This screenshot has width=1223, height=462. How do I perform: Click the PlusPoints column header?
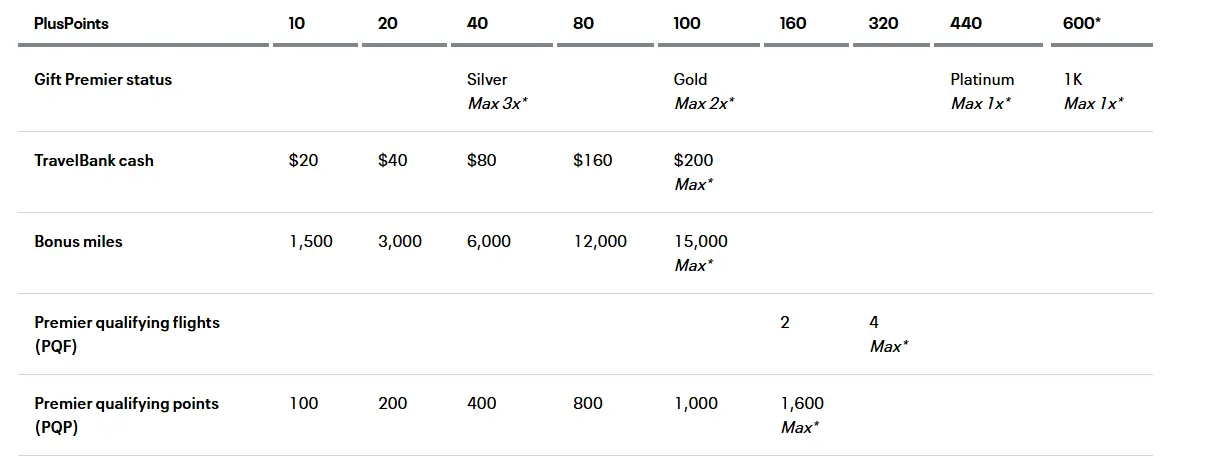point(71,23)
